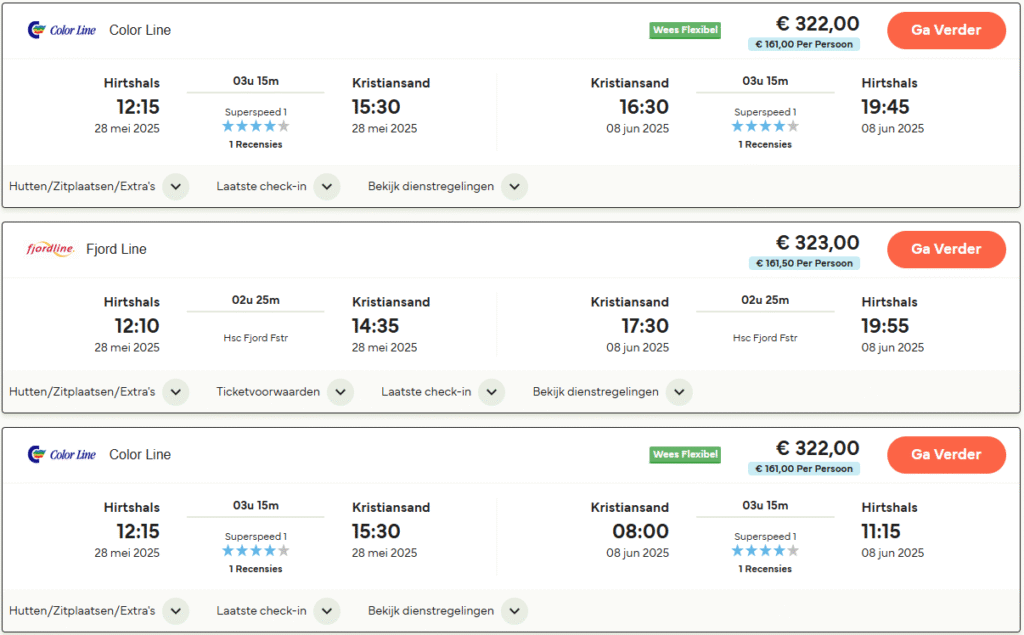
Task: Click star rating on 08:00 return sailing
Action: pyautogui.click(x=765, y=551)
